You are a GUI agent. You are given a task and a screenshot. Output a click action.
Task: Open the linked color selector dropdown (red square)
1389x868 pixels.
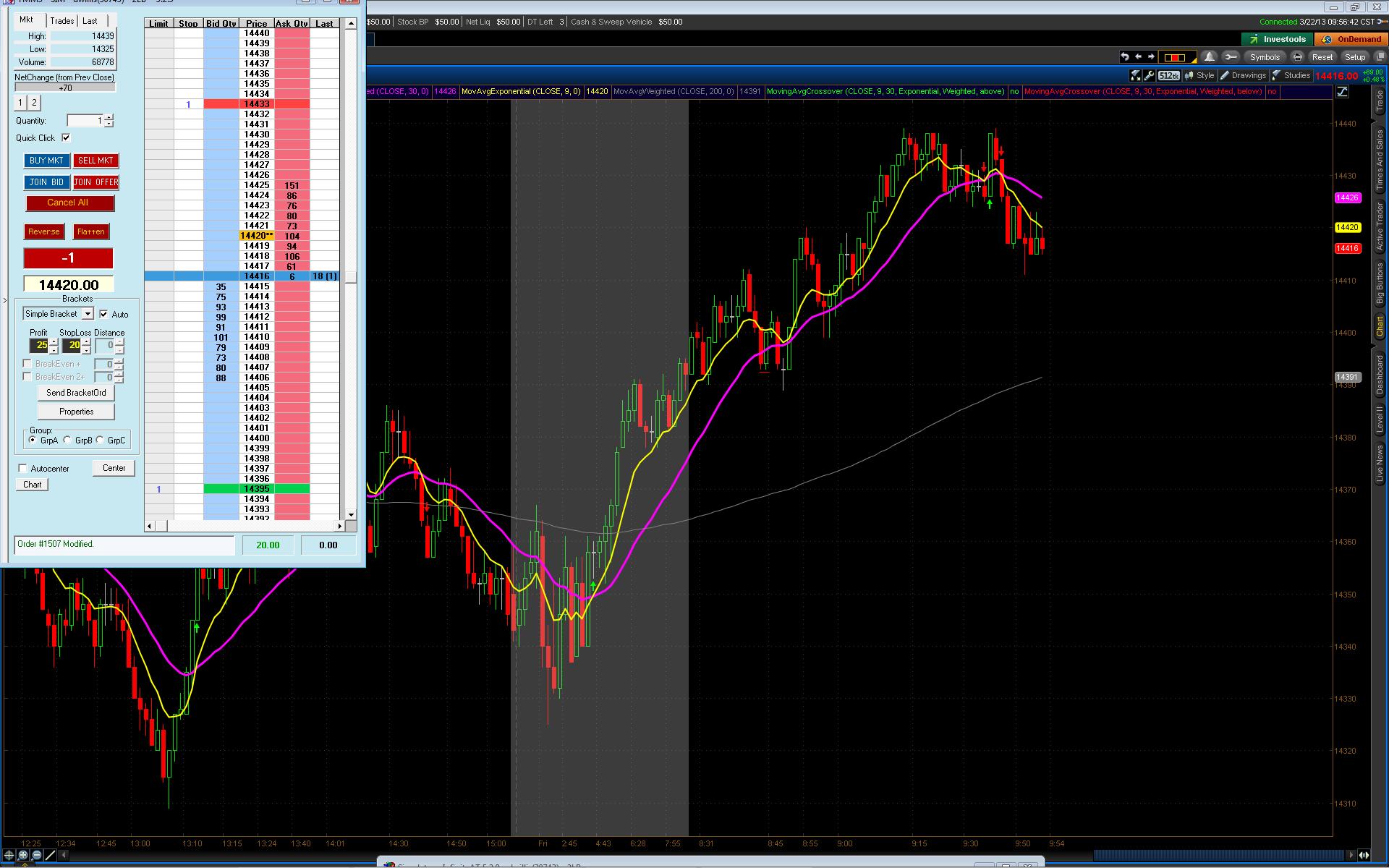1177,57
